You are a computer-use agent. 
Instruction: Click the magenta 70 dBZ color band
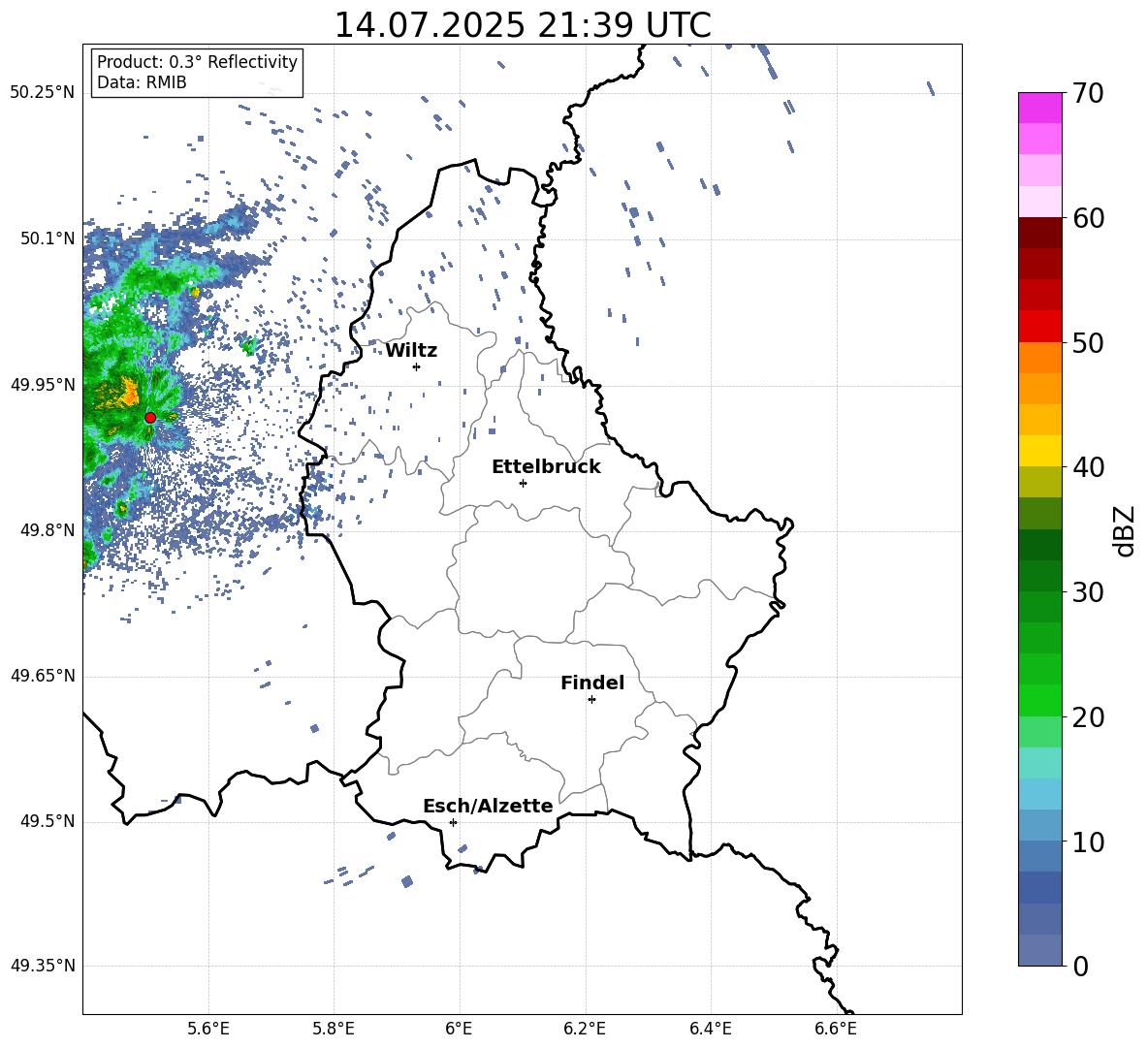pyautogui.click(x=1039, y=108)
